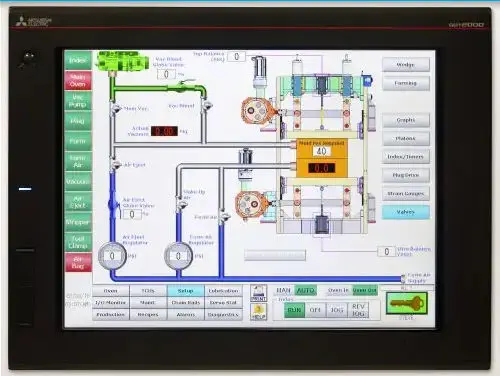Open the Strain Gauges screen
This screenshot has width=500, height=376.
coord(406,194)
